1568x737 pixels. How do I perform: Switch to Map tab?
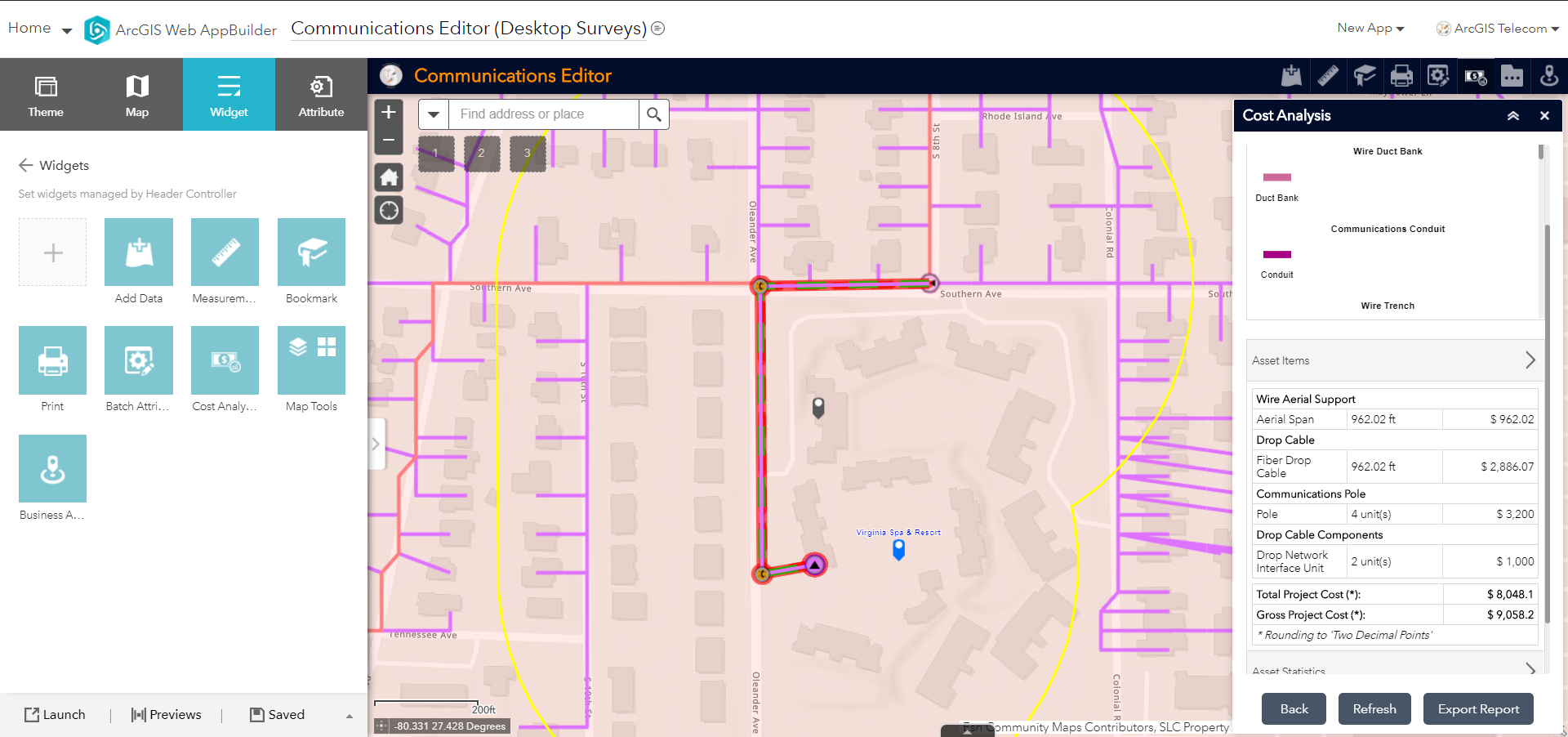[x=137, y=94]
